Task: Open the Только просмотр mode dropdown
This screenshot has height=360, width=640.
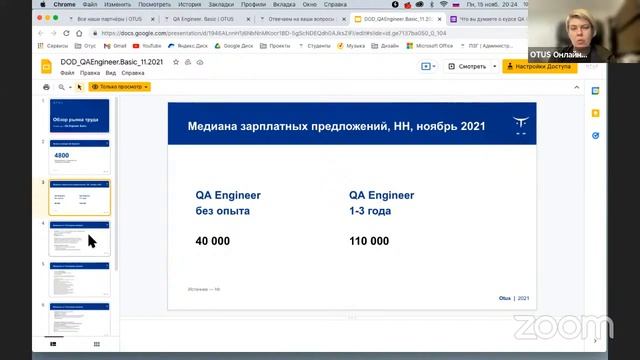Action: [x=120, y=87]
